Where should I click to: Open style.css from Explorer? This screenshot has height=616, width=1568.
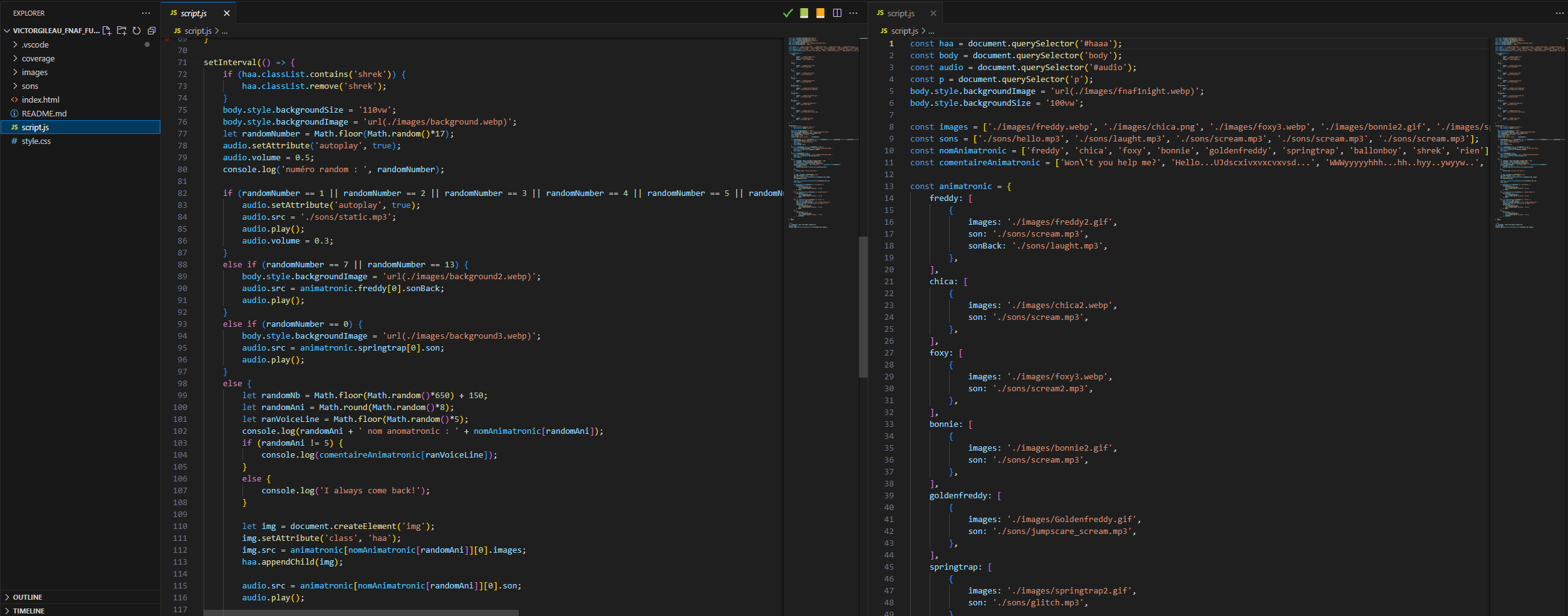tap(80, 141)
